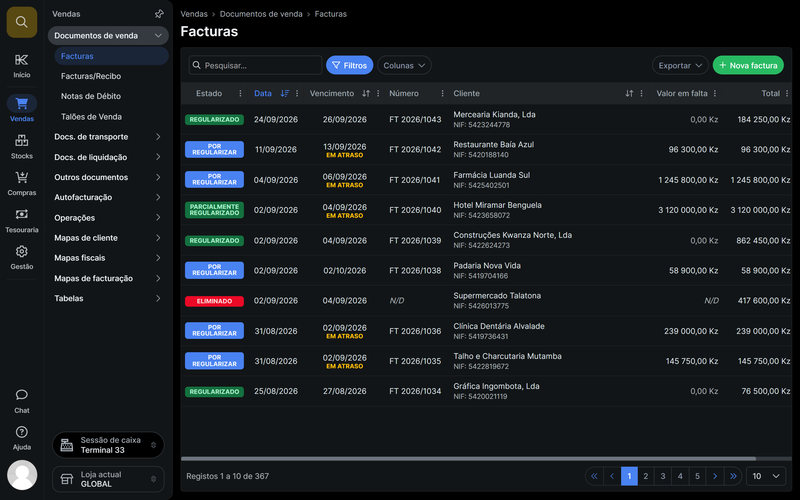Jump to last page of results
This screenshot has height=500, width=800.
pos(733,476)
